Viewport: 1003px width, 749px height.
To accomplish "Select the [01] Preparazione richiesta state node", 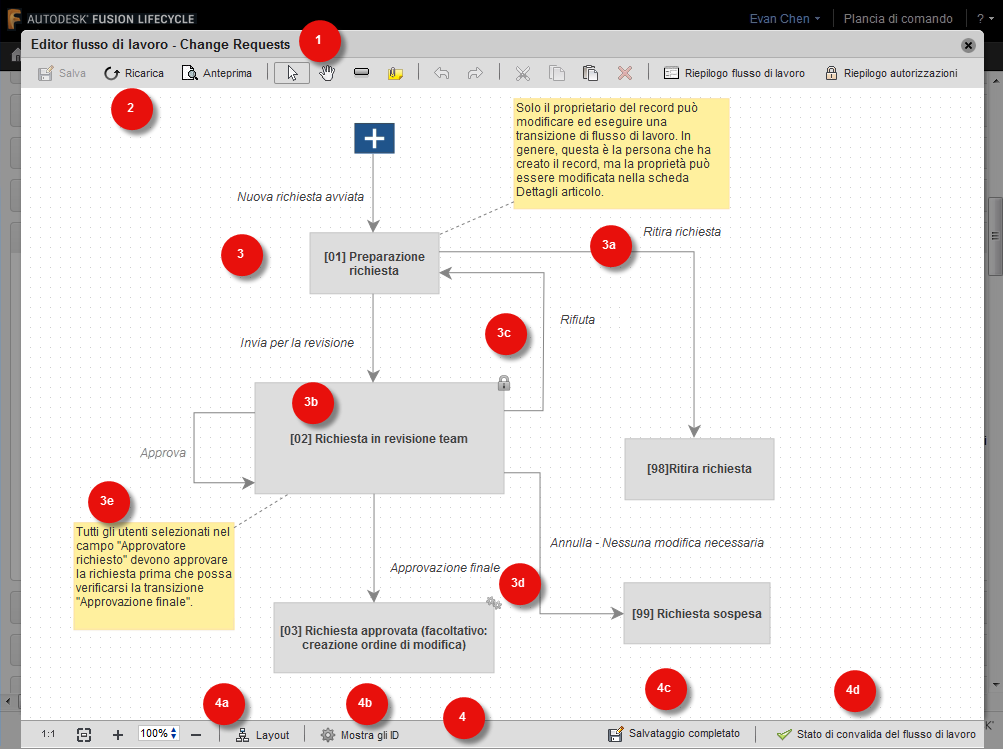I will tap(374, 263).
